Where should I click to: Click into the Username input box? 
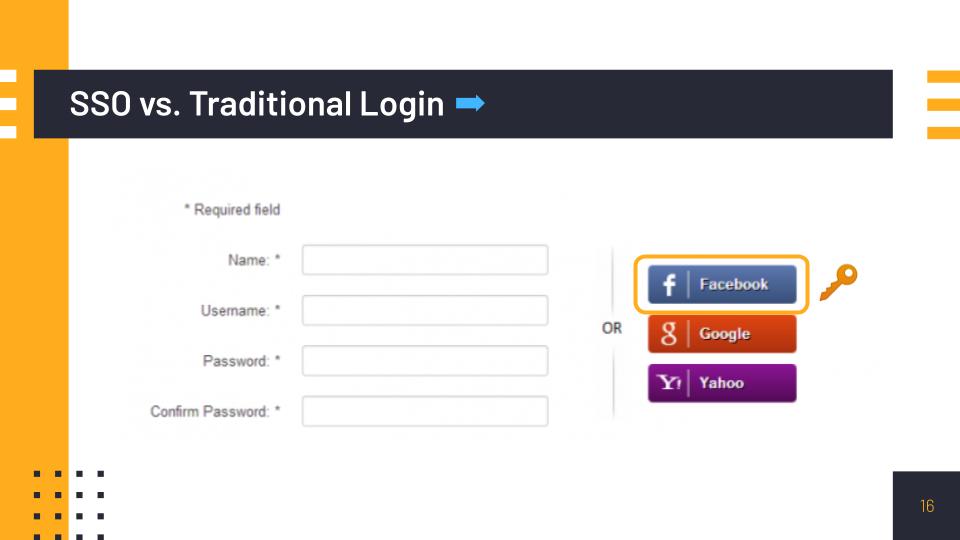(x=425, y=310)
